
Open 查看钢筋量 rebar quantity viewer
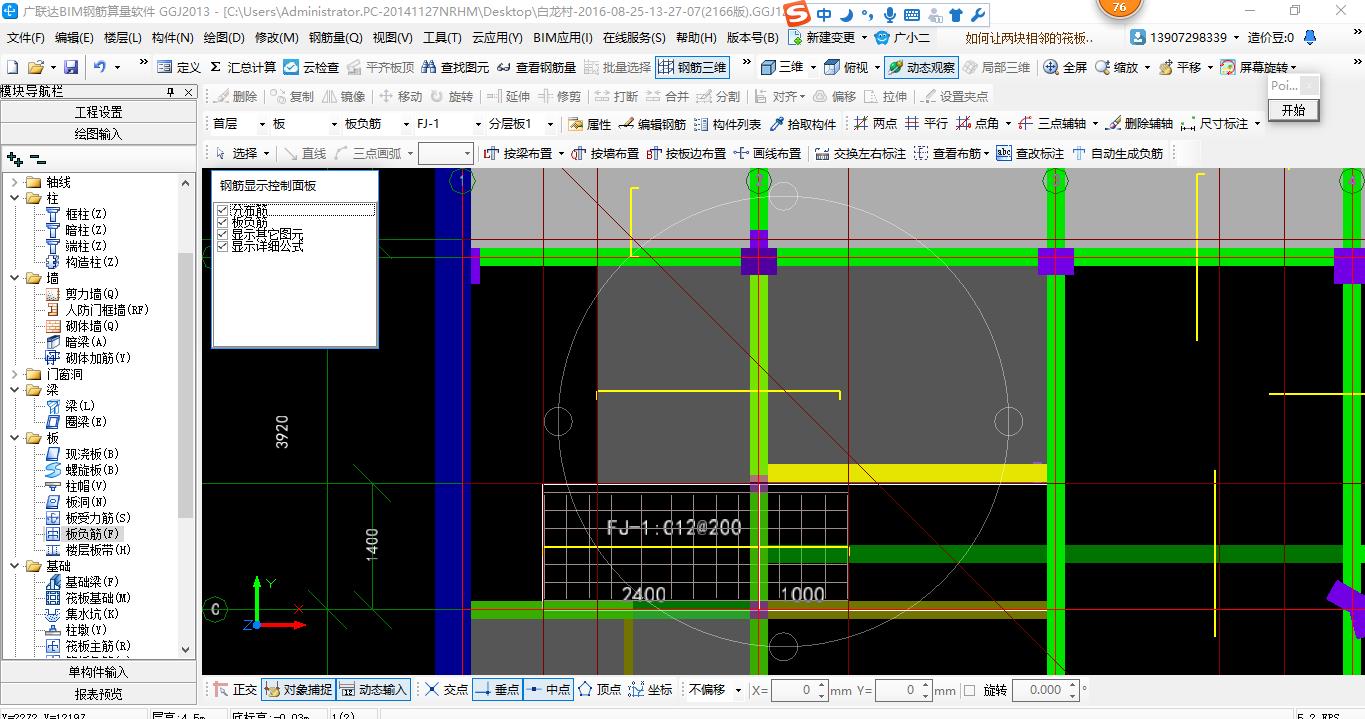tap(536, 67)
